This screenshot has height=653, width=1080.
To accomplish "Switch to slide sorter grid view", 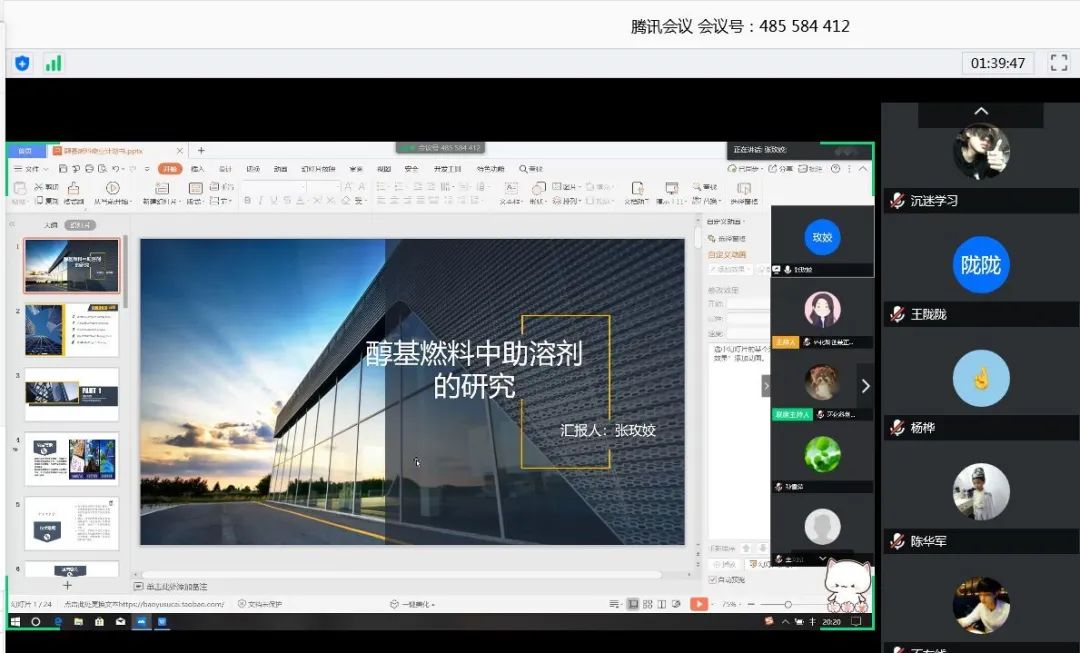I will coord(647,604).
